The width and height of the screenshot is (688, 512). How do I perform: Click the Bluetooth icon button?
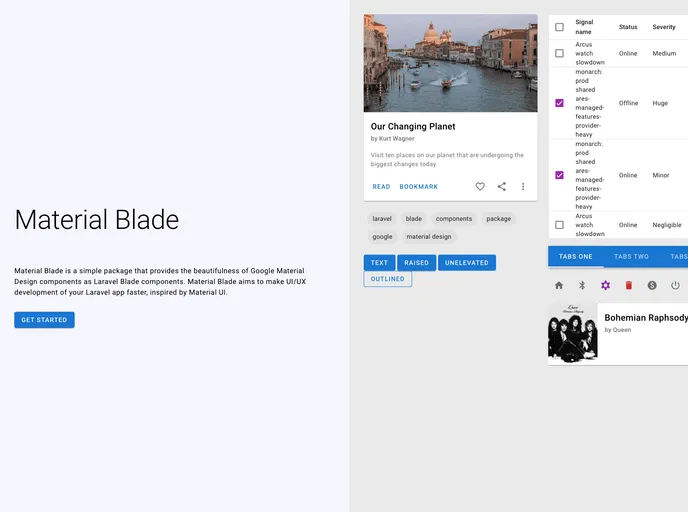(582, 286)
